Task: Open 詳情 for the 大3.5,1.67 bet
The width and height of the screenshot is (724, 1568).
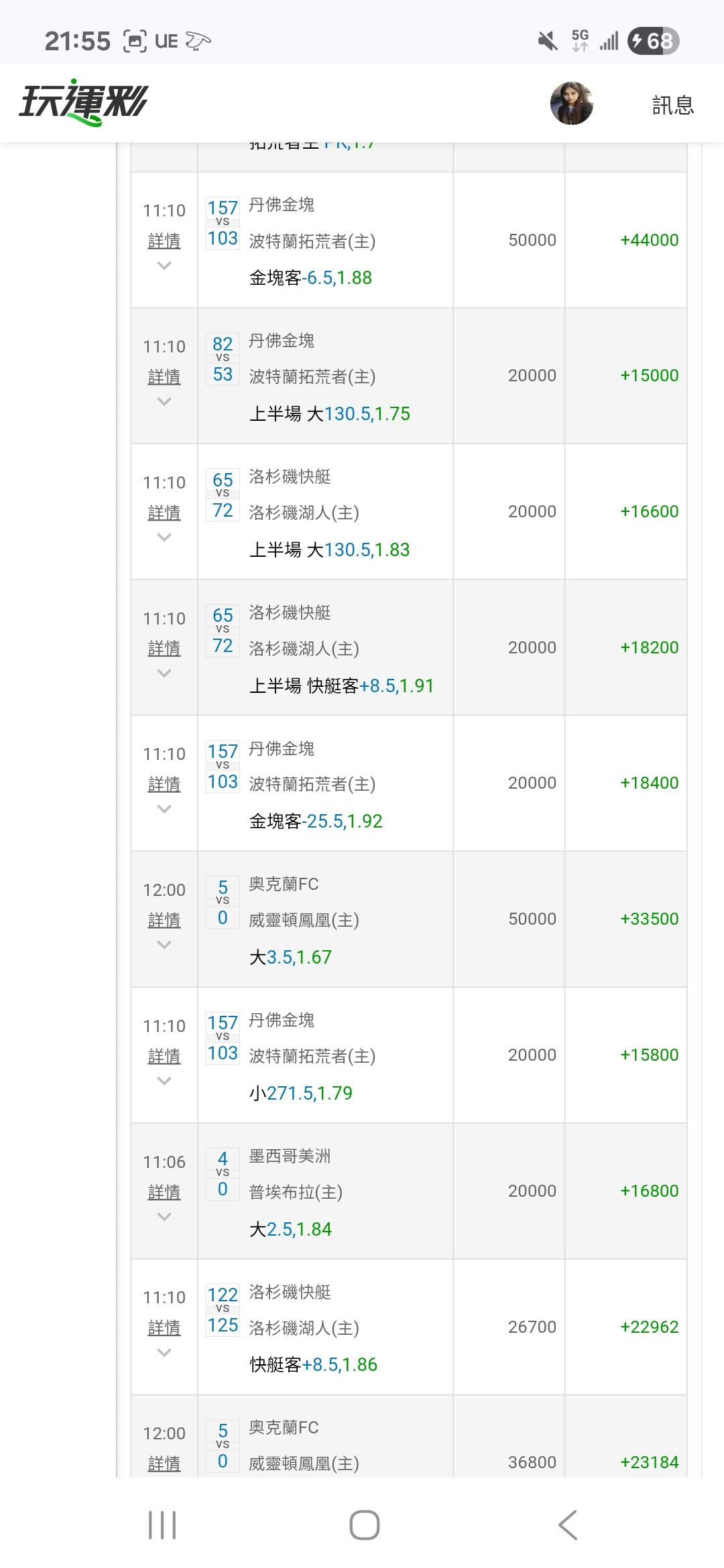Action: click(x=164, y=921)
